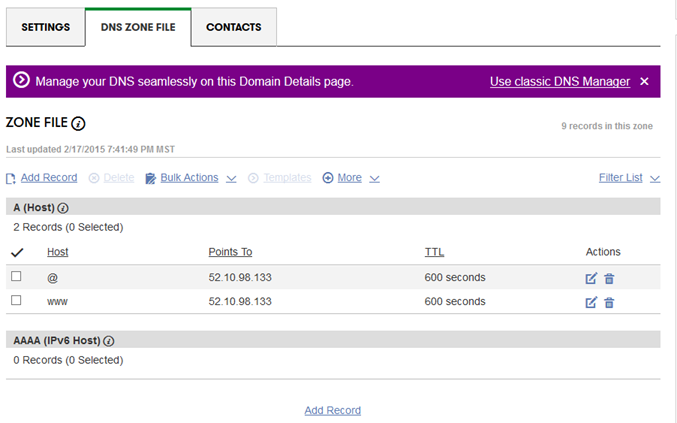Open Zone File info icon

pos(78,124)
